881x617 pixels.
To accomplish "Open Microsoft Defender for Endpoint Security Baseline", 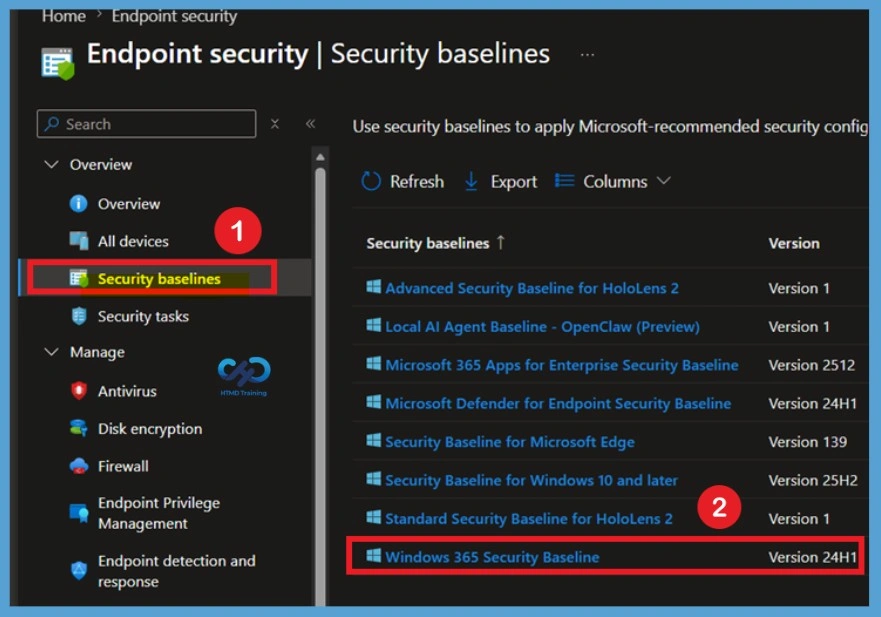I will (x=558, y=403).
